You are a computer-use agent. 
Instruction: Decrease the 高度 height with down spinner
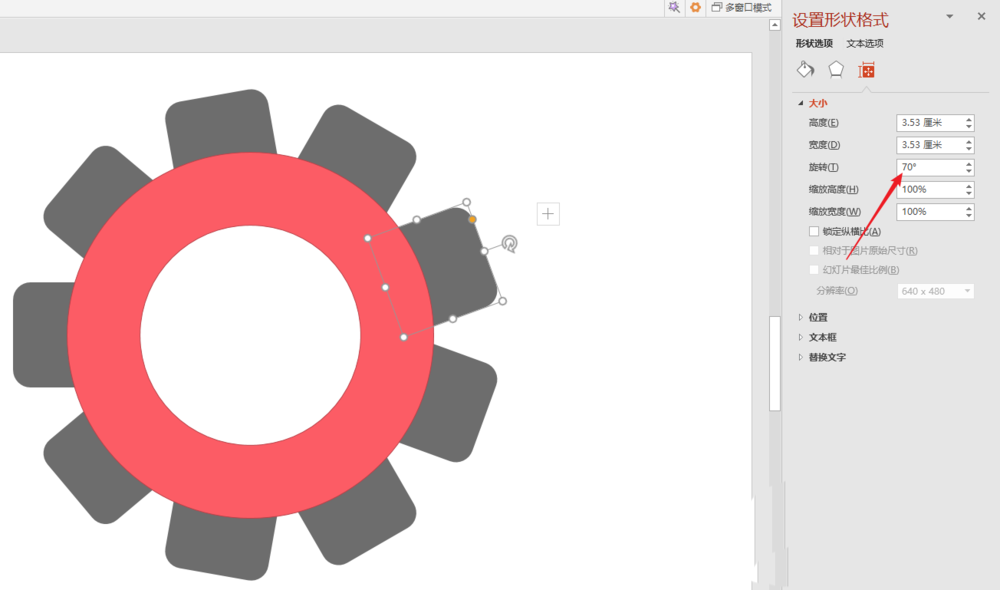point(969,126)
